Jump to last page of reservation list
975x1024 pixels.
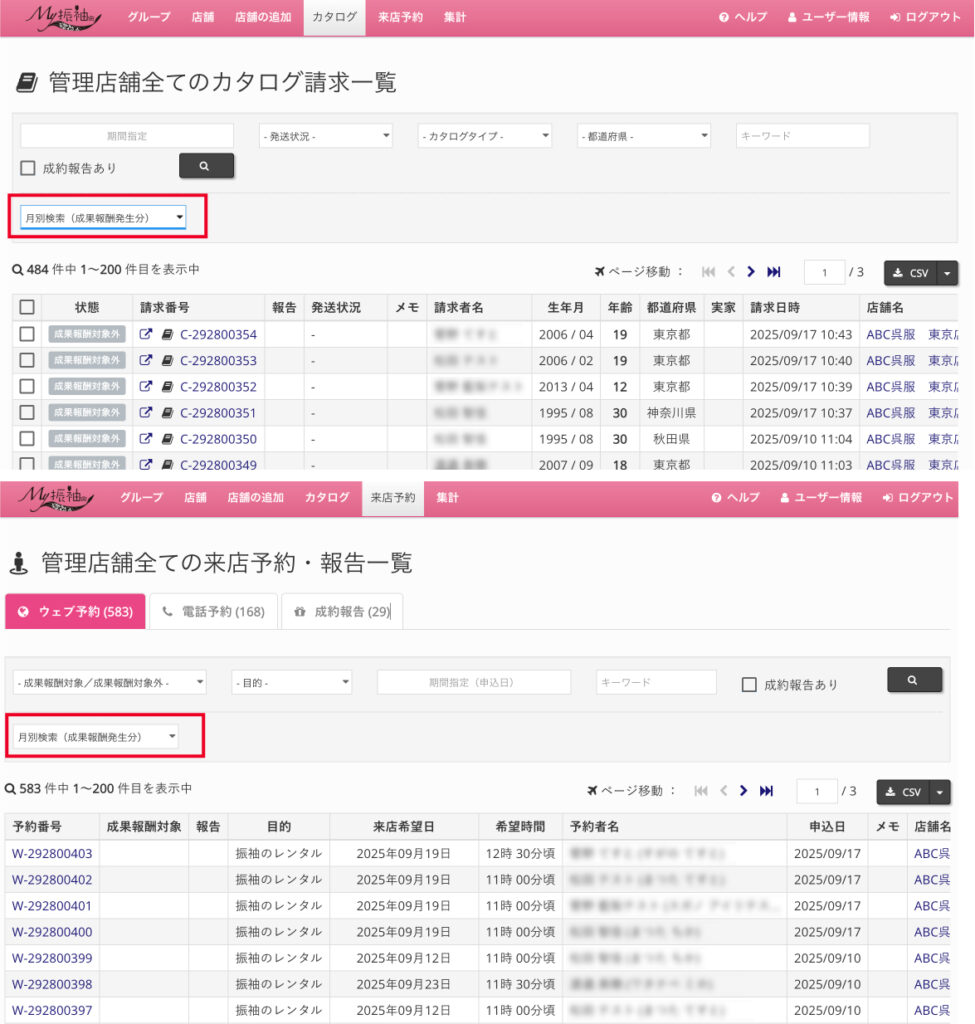point(766,791)
